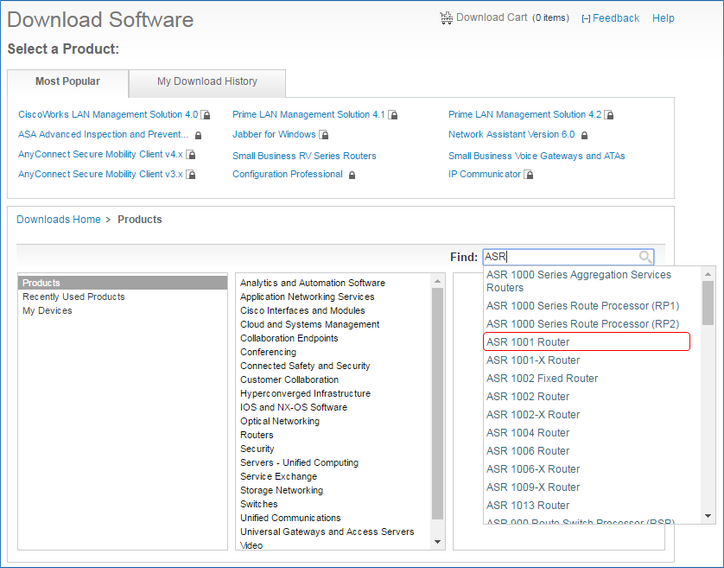Choose ASR 1009-X Router suggestion
The height and width of the screenshot is (568, 724).
[533, 487]
